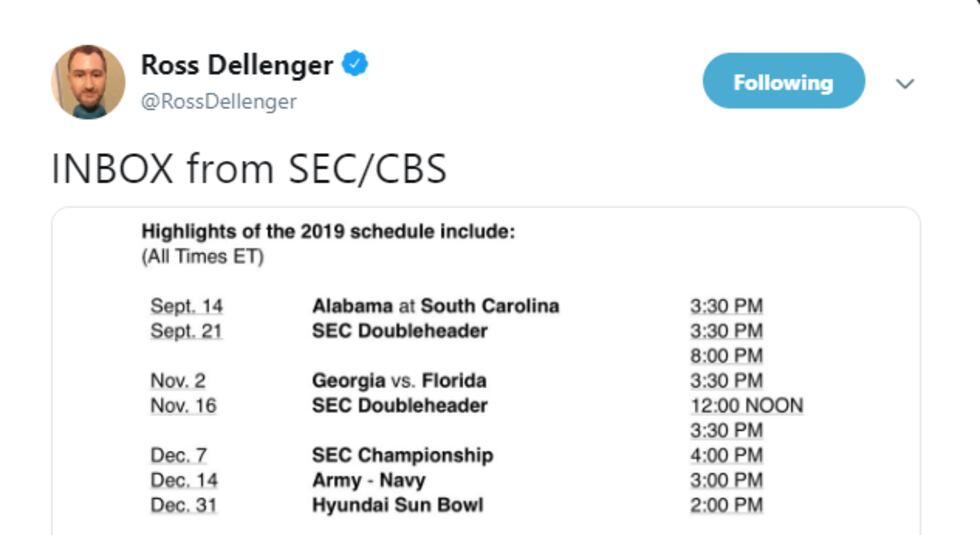The height and width of the screenshot is (535, 980).
Task: Click the 12:00 NOON time entry
Action: tap(746, 406)
